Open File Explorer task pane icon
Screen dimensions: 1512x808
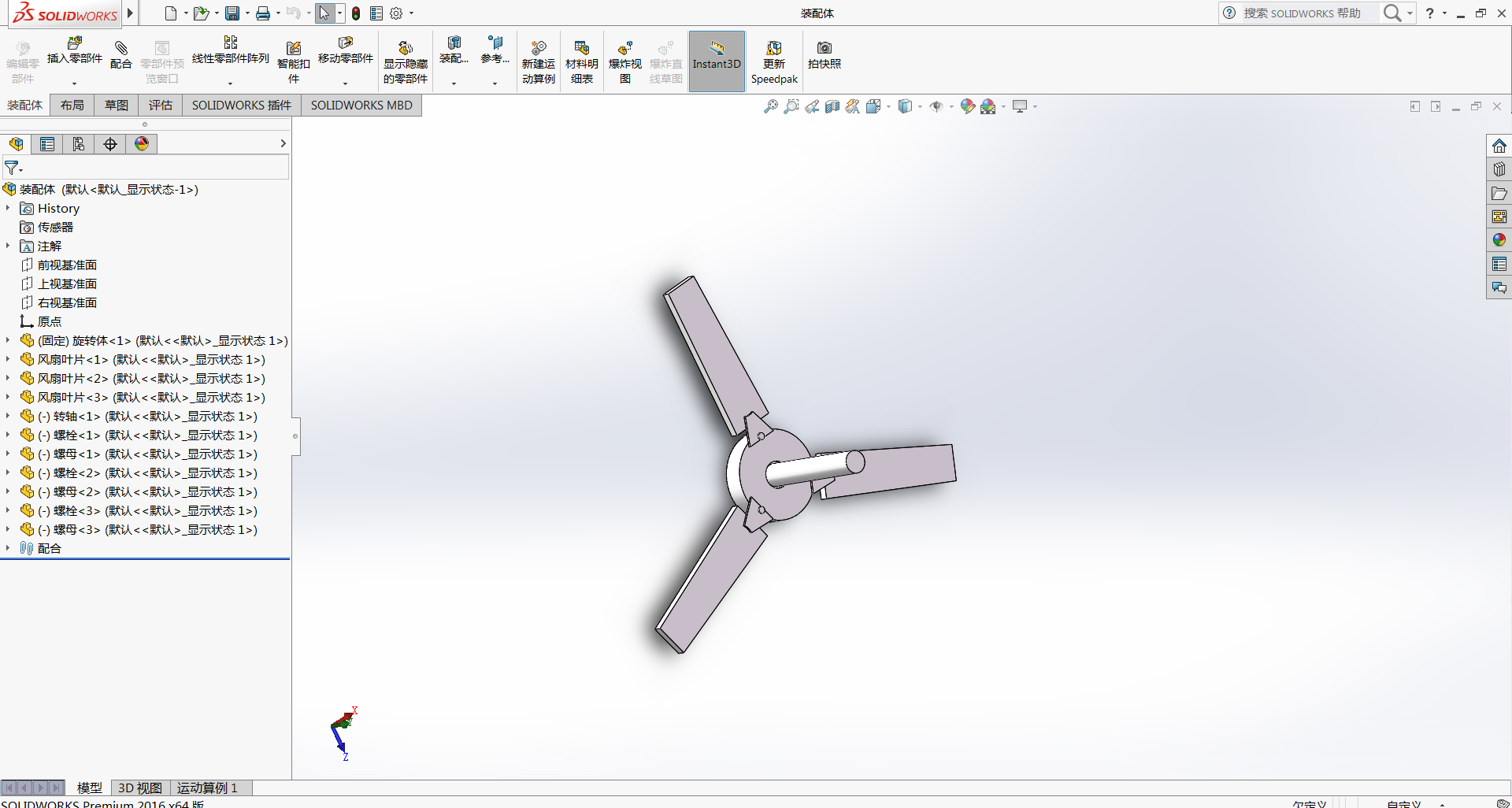1499,193
